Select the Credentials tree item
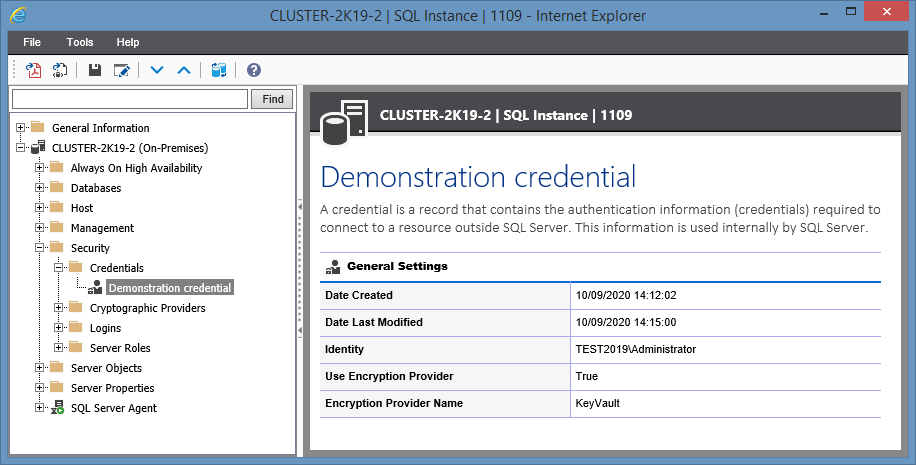Screen dimensions: 916x465 pyautogui.click(x=117, y=268)
